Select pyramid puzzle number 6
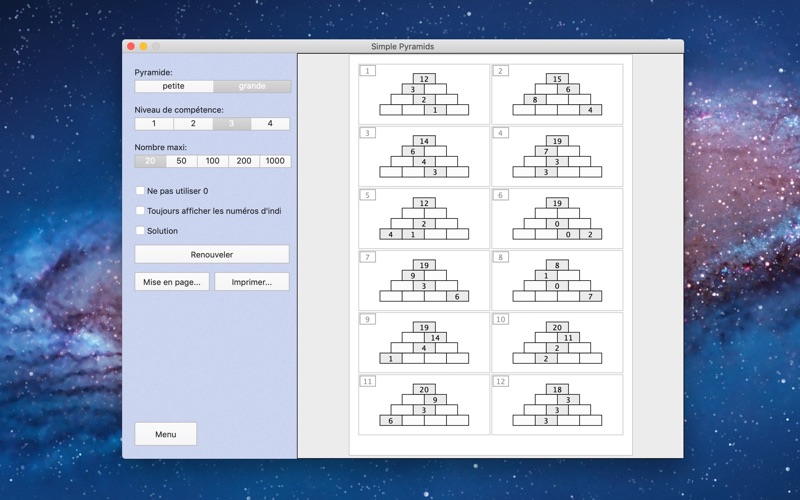This screenshot has height=500, width=800. click(557, 218)
